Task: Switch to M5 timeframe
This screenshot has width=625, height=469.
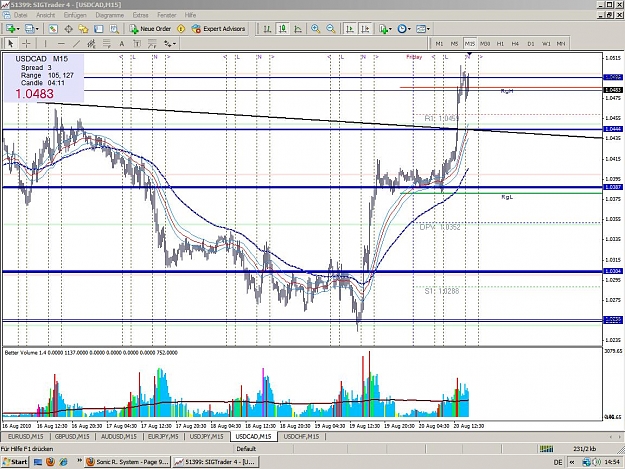Action: click(454, 43)
